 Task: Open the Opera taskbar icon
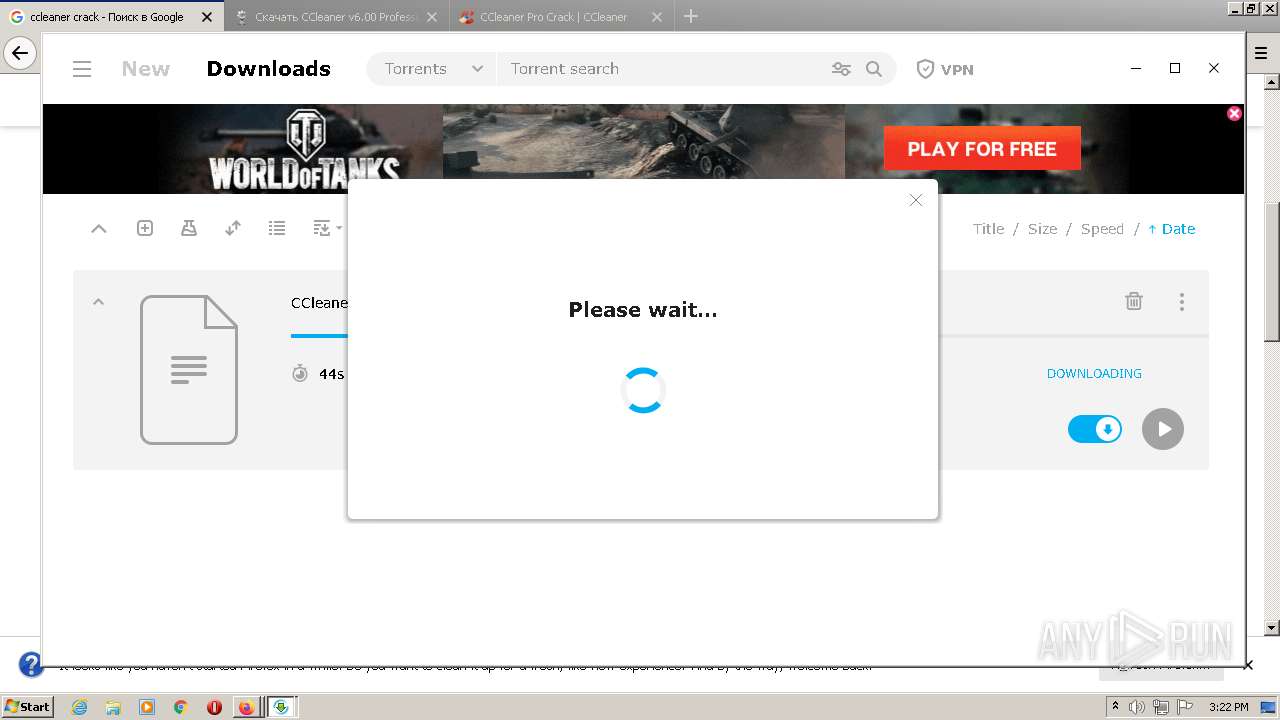[x=214, y=707]
